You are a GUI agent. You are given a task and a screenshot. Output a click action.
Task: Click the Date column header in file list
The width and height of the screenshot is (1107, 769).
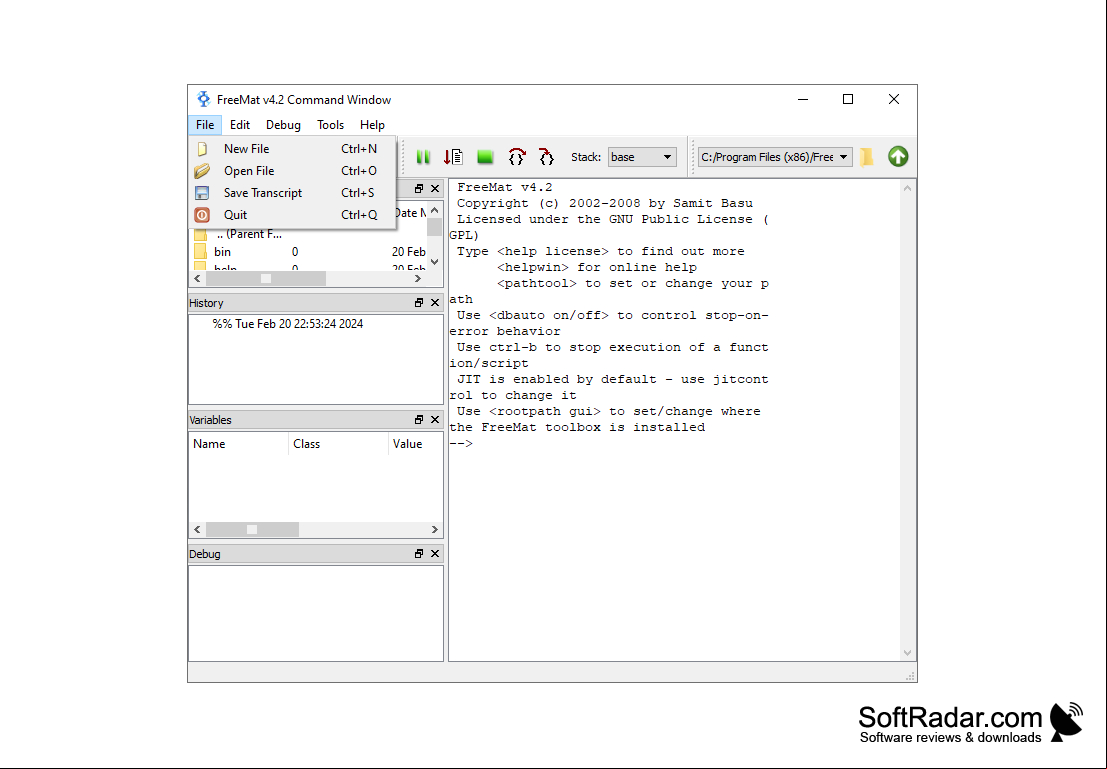tap(411, 213)
